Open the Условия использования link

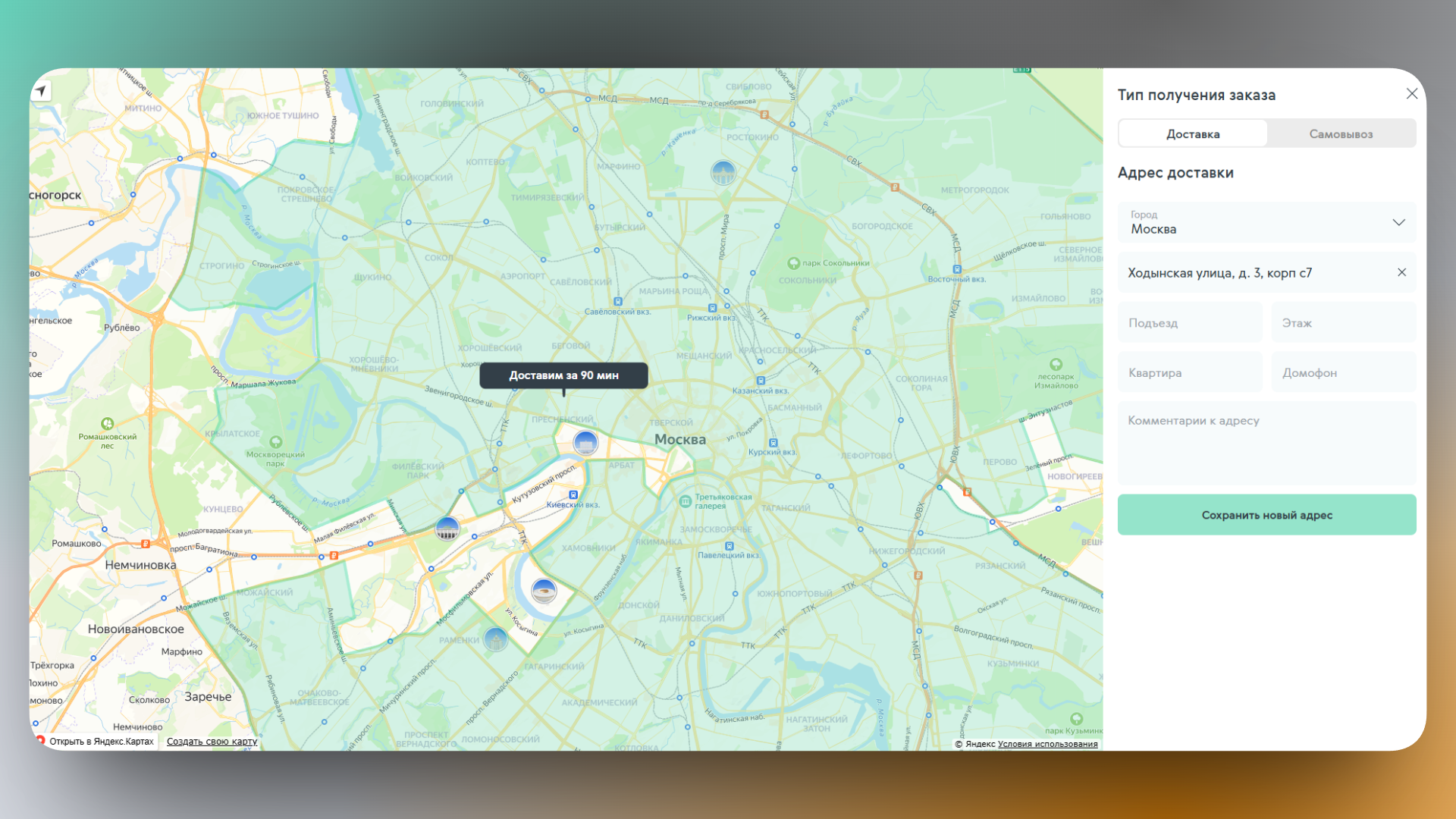click(x=1047, y=744)
